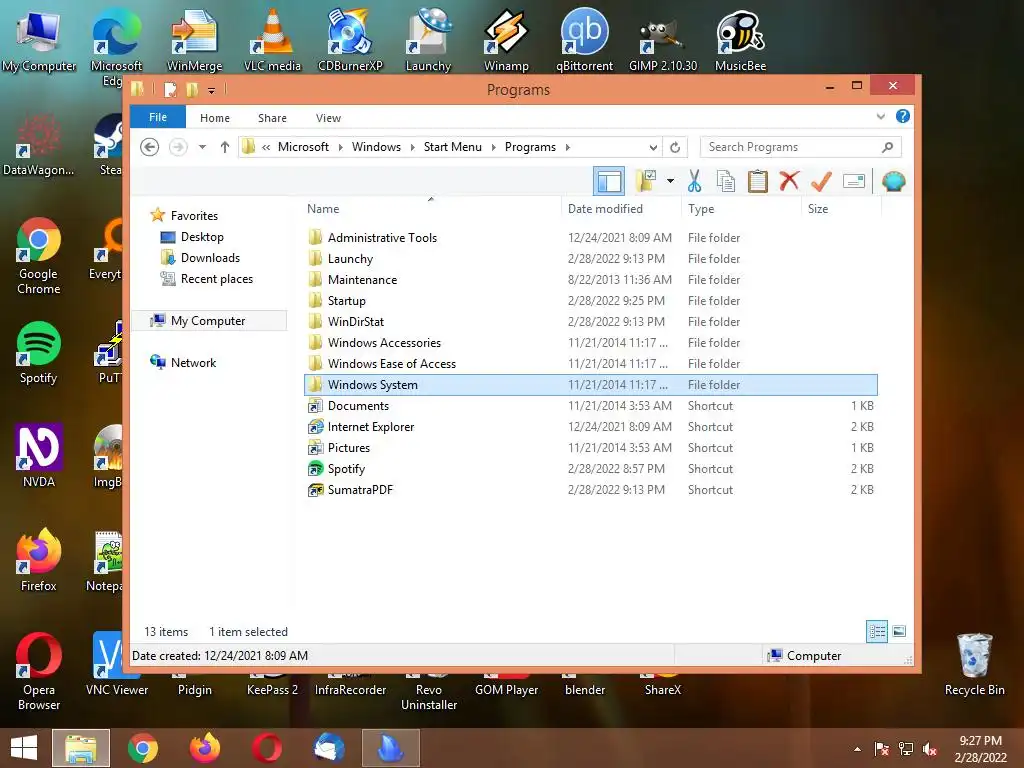
Task: Show hidden tray icons arrow
Action: (857, 749)
